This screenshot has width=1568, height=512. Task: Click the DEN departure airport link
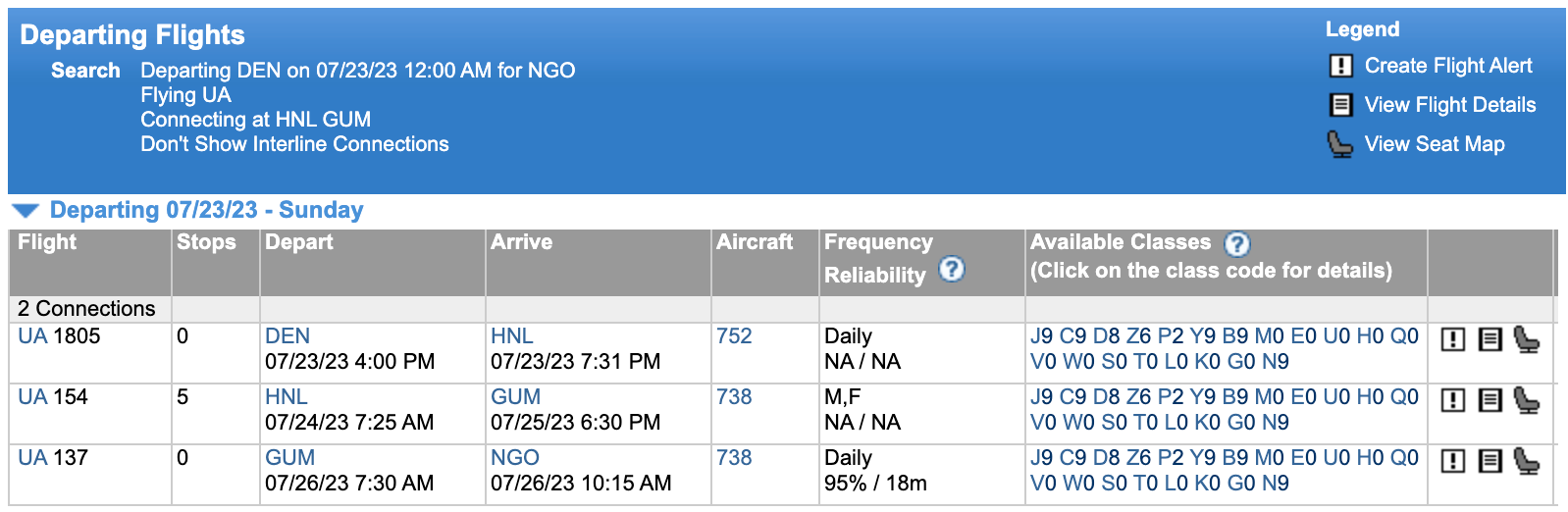click(287, 336)
